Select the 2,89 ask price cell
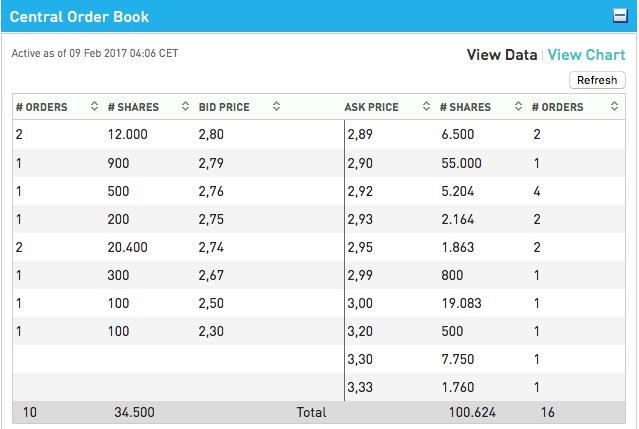 (x=360, y=134)
